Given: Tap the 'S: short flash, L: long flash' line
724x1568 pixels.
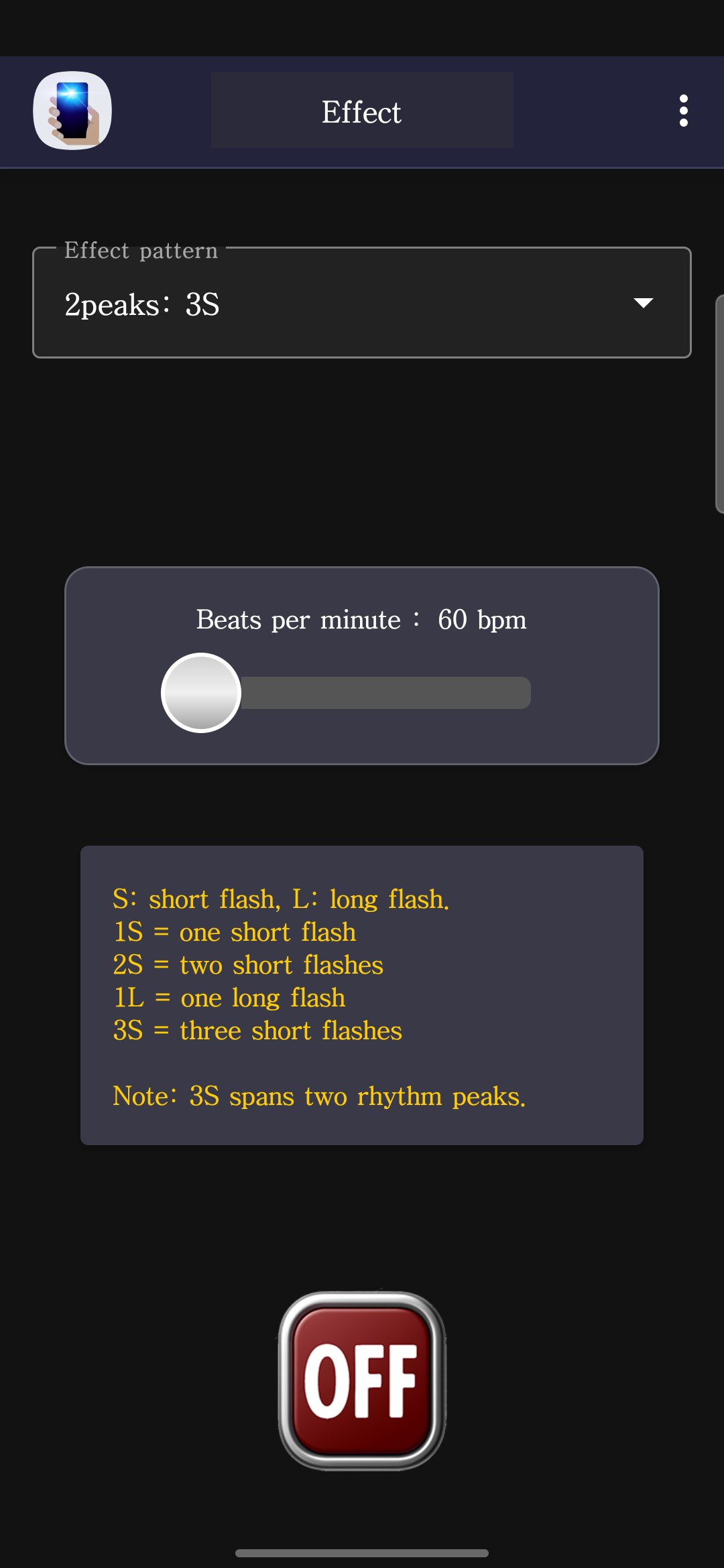Looking at the screenshot, I should (281, 899).
